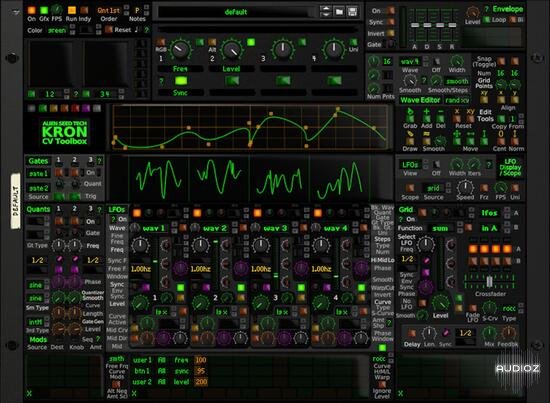Click the Delay button
The image size is (550, 403).
click(x=412, y=333)
